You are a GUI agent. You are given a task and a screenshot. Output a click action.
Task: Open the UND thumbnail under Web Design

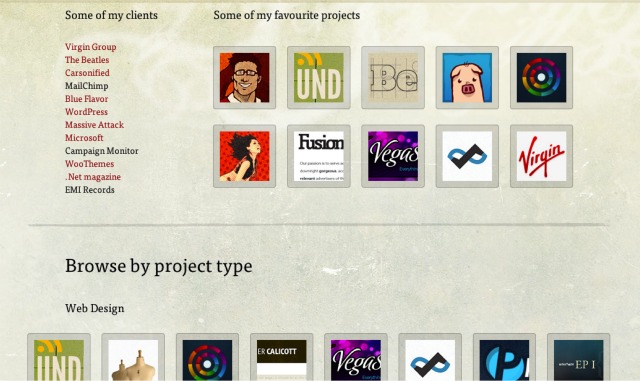[59, 357]
